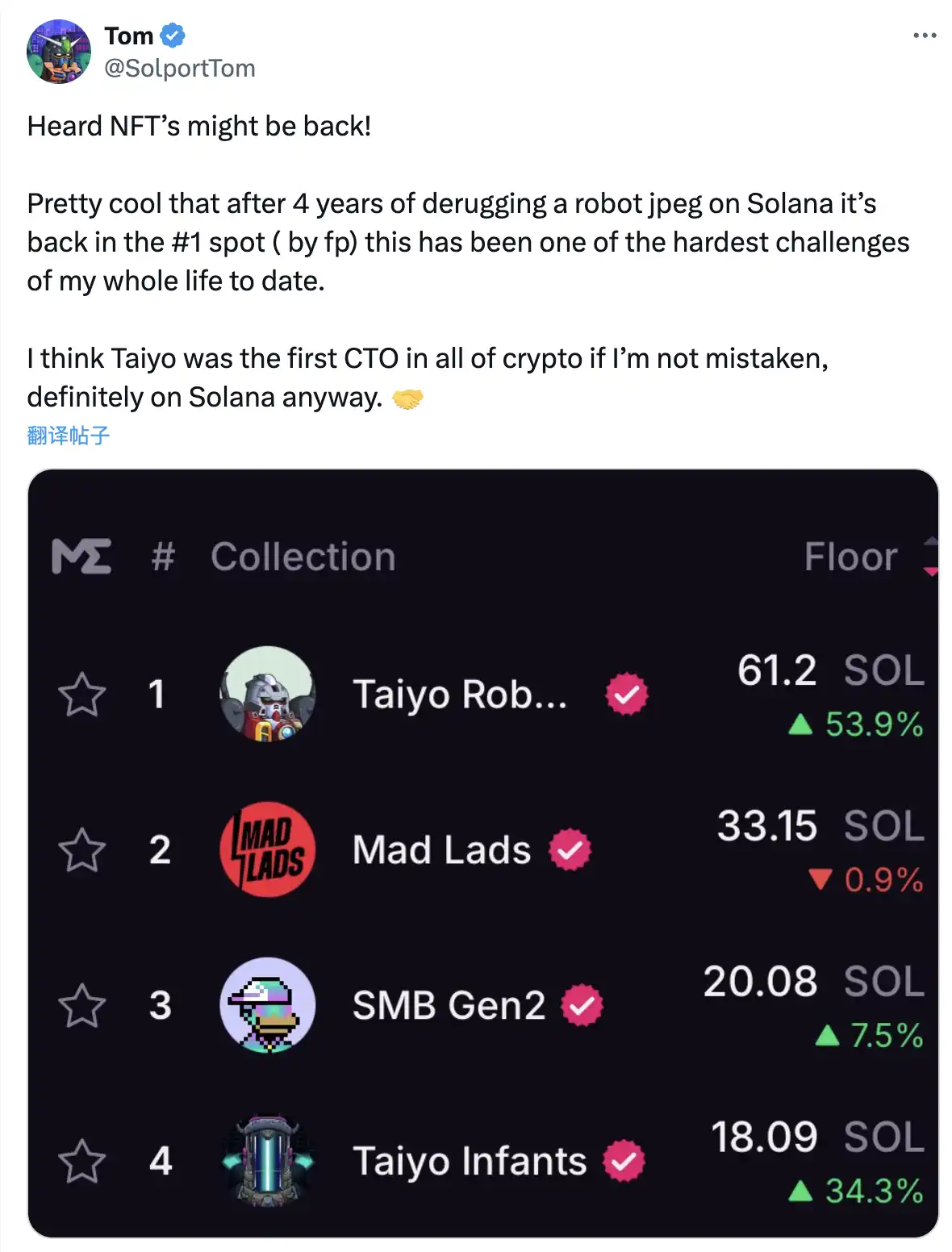Screen dimensions: 952x1252
Task: Open the three-dot more options menu
Action: 924,35
